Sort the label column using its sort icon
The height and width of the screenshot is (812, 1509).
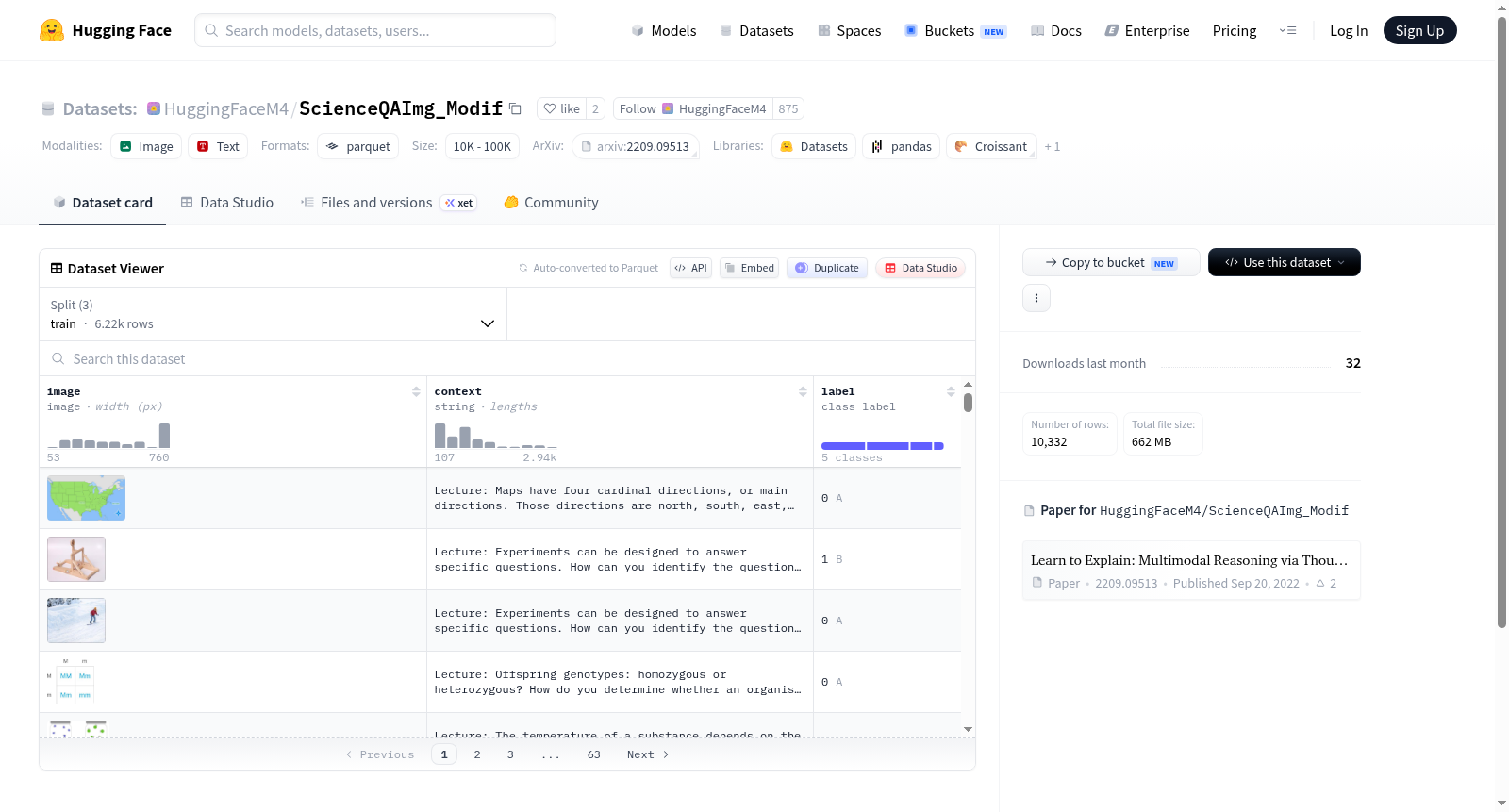(951, 391)
